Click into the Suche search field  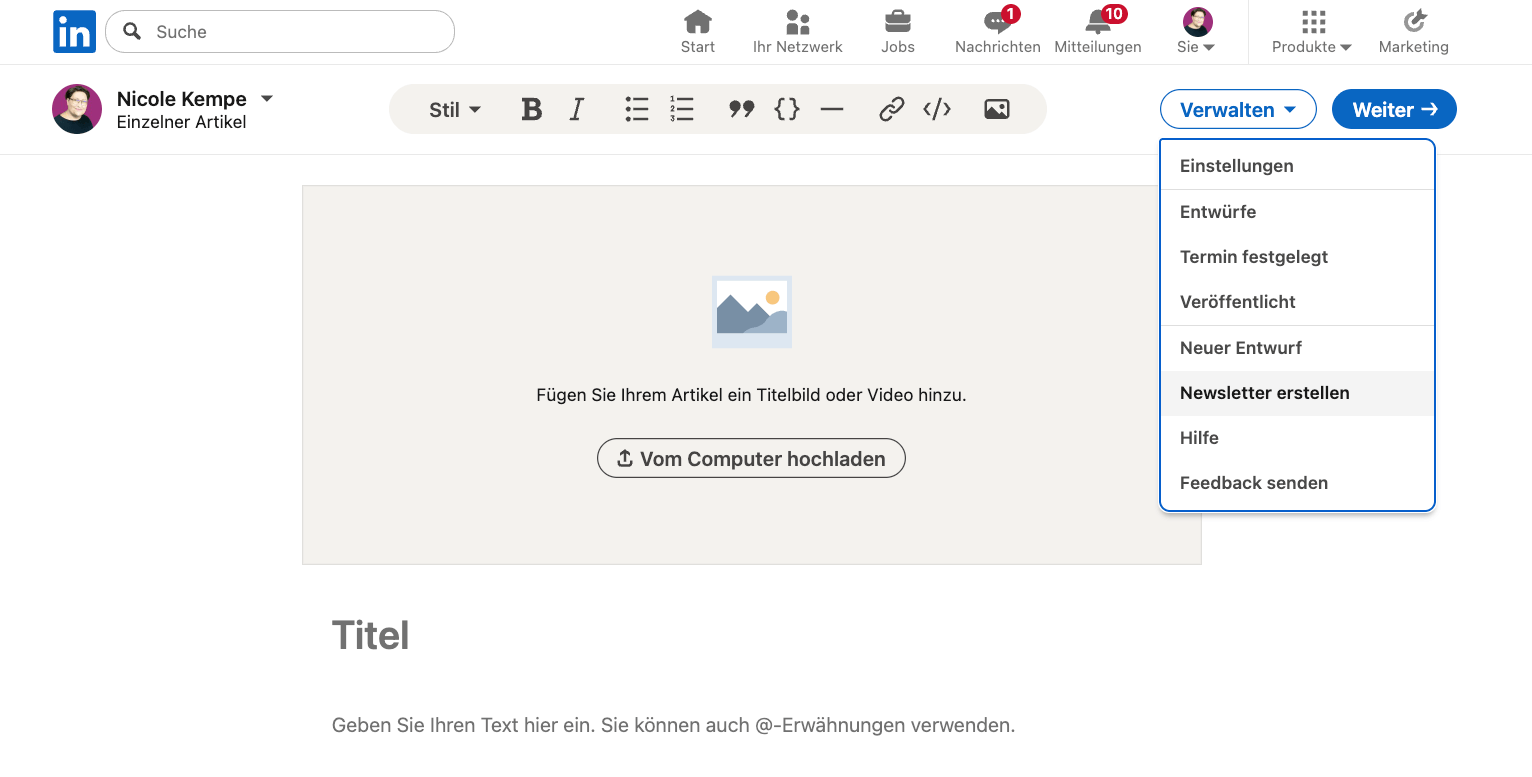tap(280, 31)
